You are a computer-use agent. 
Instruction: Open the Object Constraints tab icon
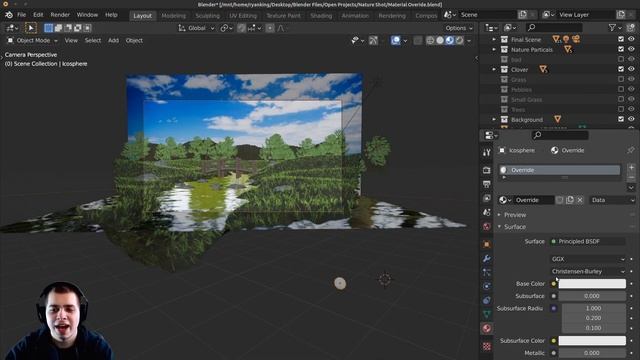(486, 300)
